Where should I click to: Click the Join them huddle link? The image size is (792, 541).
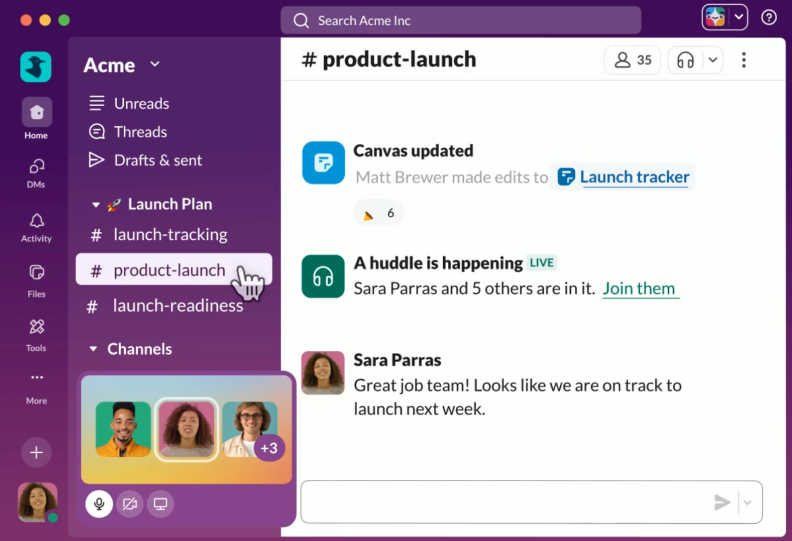[x=639, y=289]
